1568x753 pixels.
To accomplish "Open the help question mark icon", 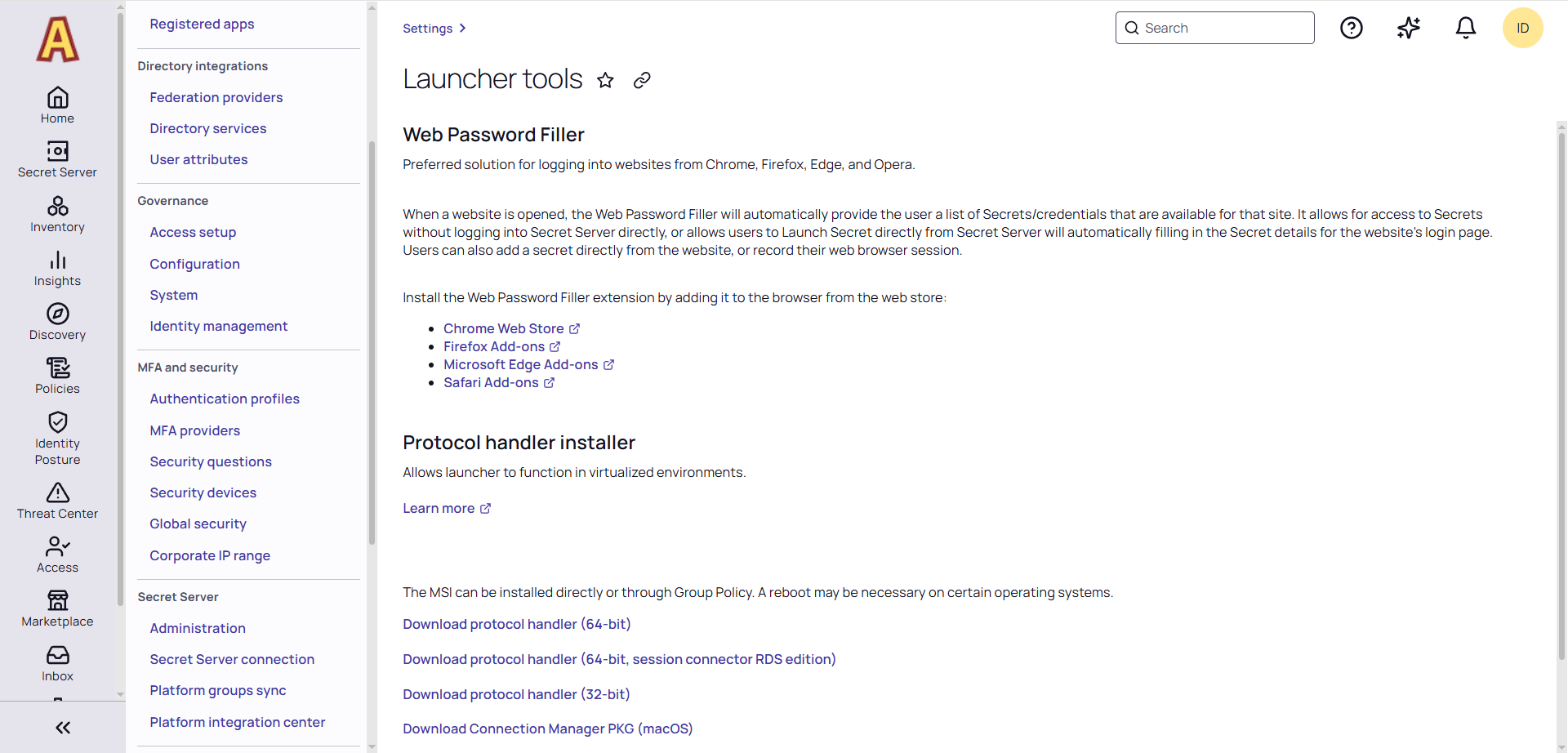I will [x=1352, y=28].
